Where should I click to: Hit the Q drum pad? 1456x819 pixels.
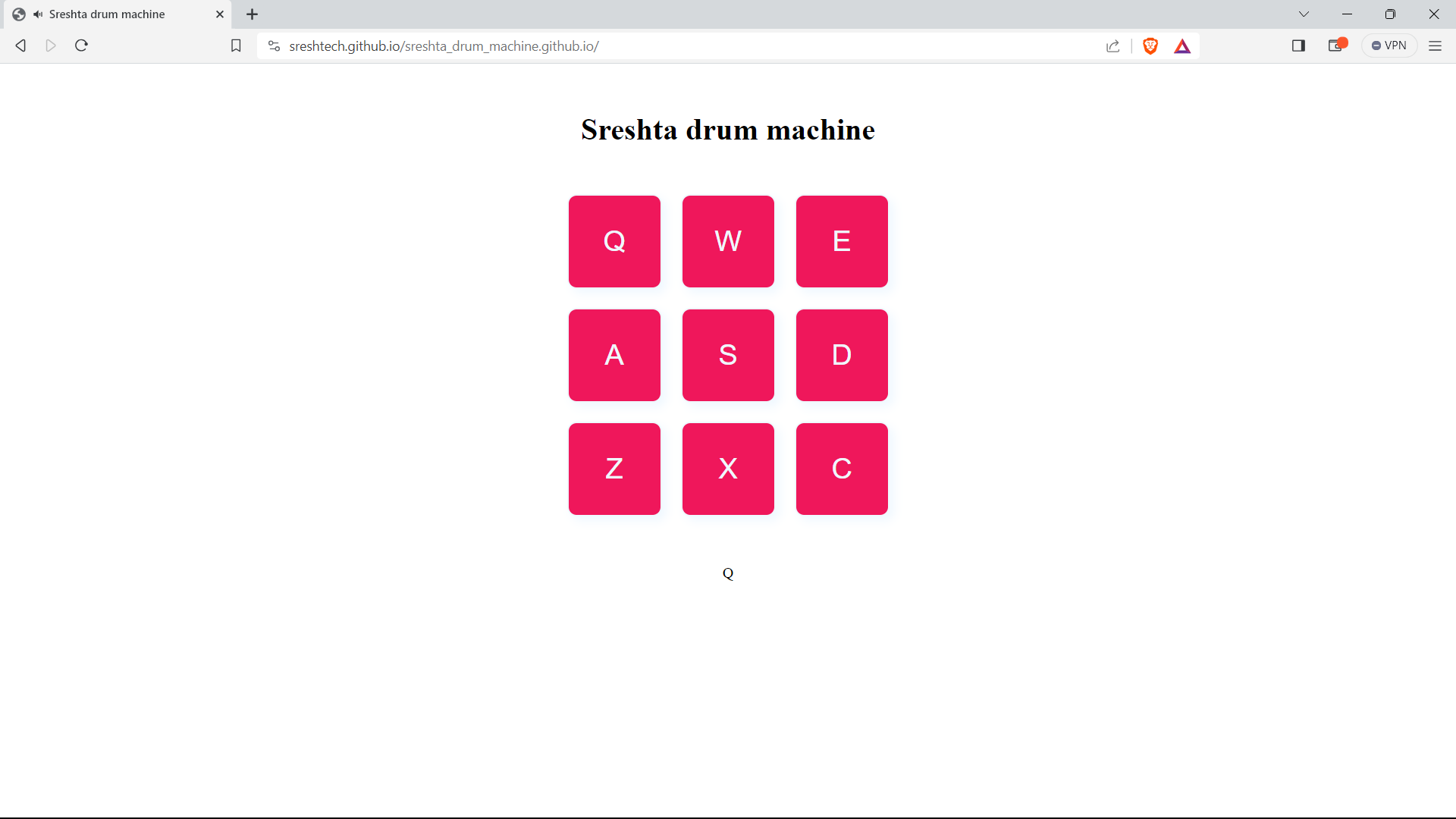614,241
